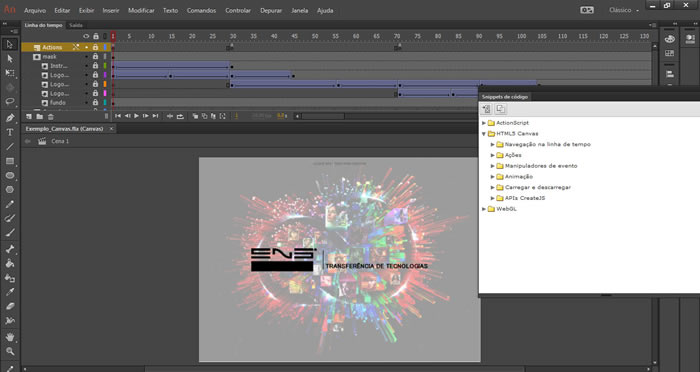The height and width of the screenshot is (372, 700).
Task: Collapse the HTML5 Canvas folder
Action: [x=484, y=134]
